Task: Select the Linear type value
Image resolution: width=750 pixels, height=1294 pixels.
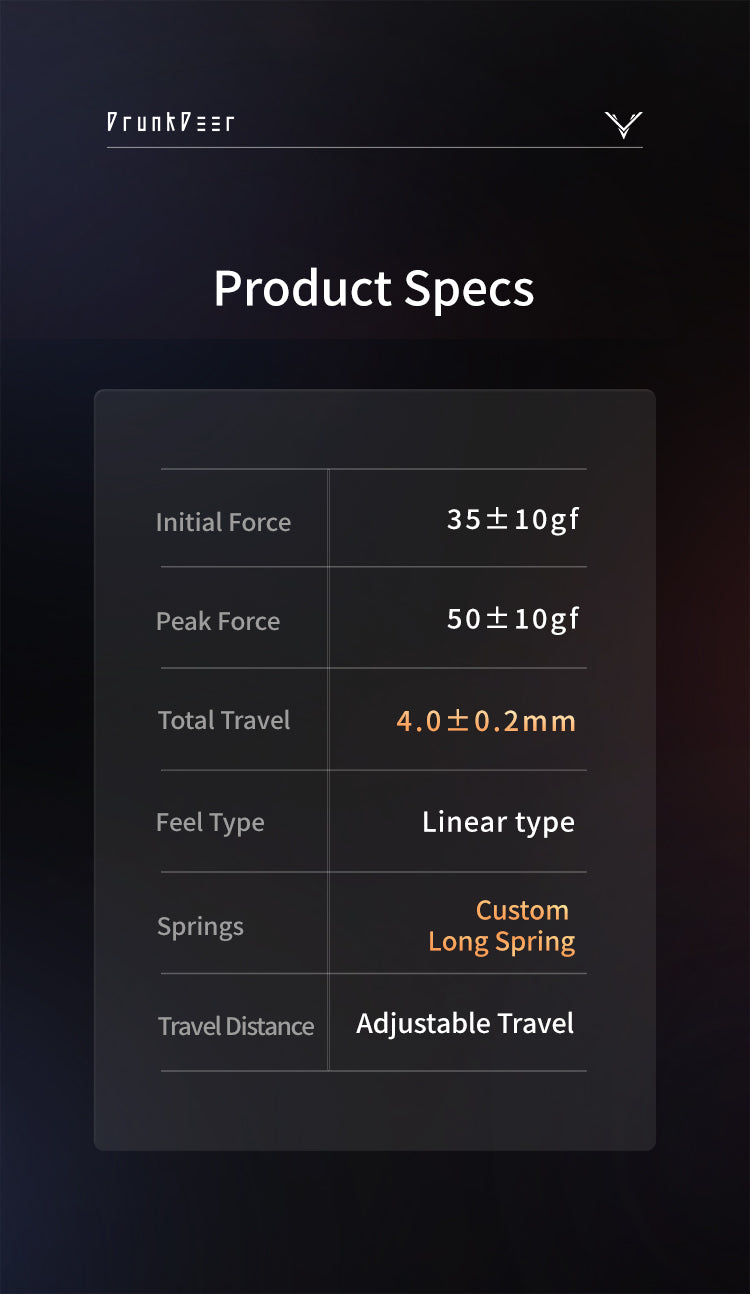Action: [498, 822]
